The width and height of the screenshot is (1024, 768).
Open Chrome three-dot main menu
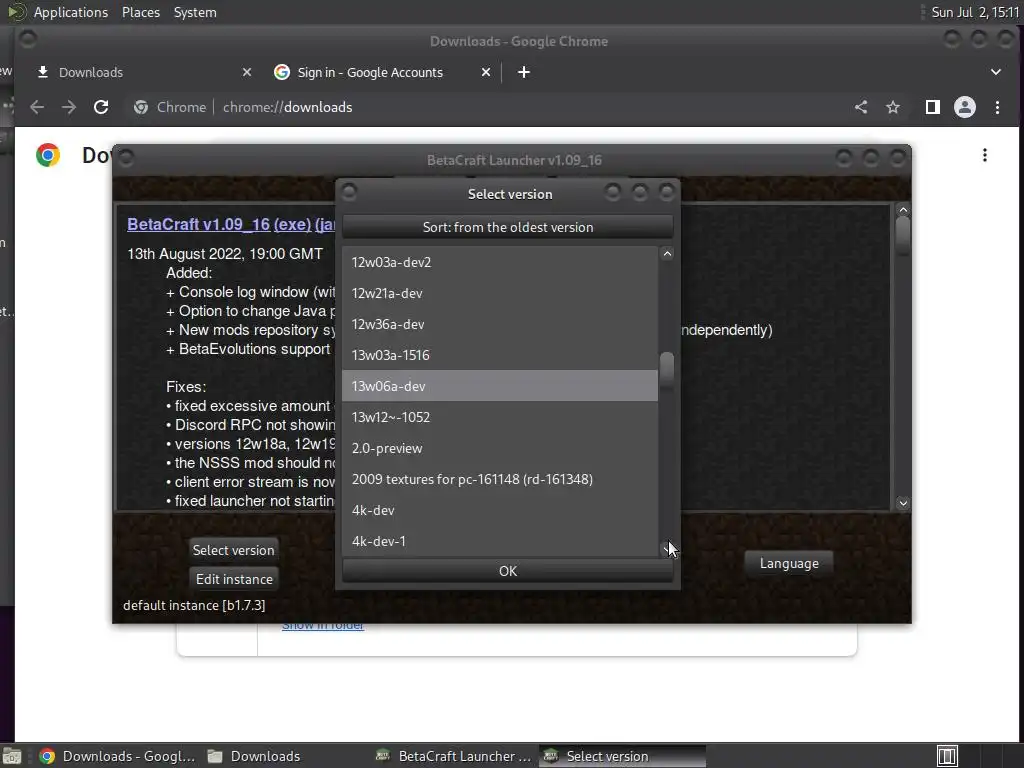[997, 107]
